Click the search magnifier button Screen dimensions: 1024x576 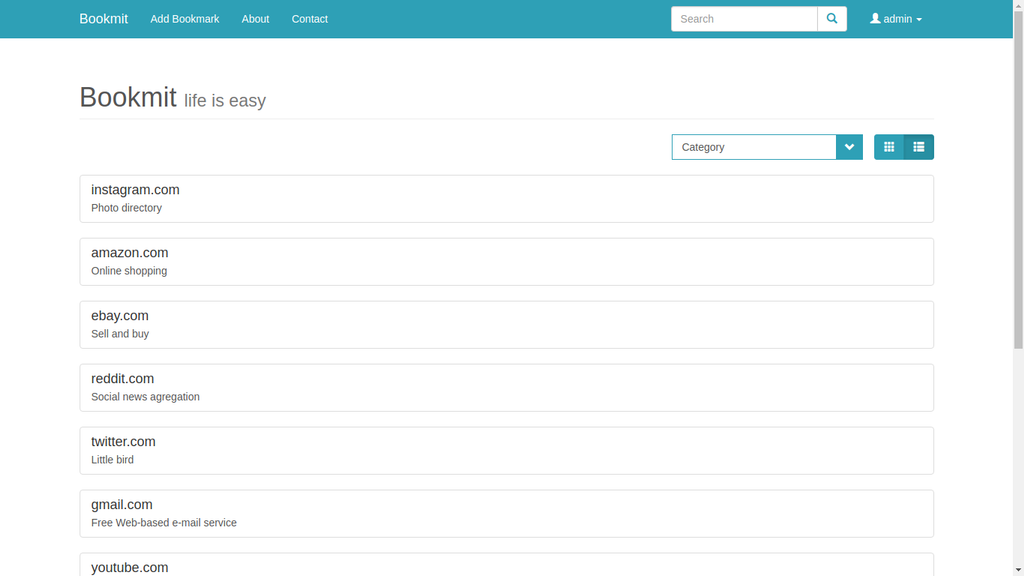[831, 19]
